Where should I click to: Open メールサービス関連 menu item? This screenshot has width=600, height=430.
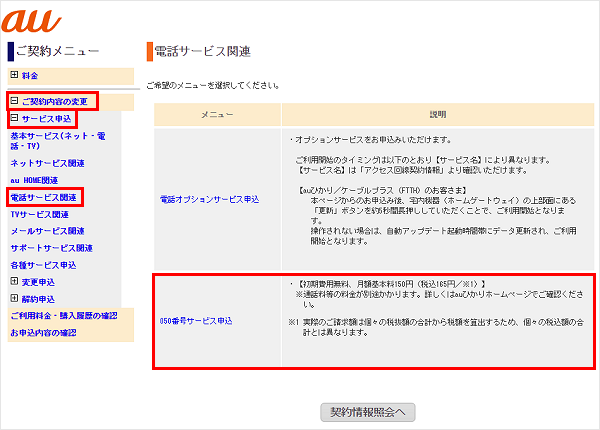coord(47,231)
